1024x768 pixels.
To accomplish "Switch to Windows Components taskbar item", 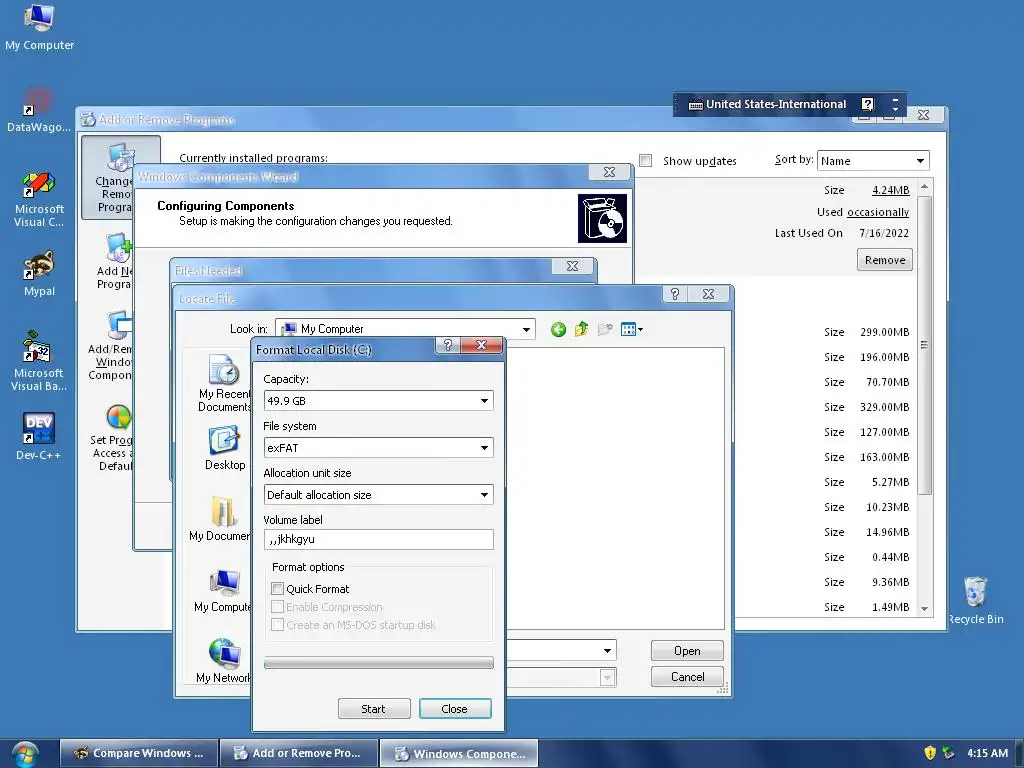I will point(459,753).
